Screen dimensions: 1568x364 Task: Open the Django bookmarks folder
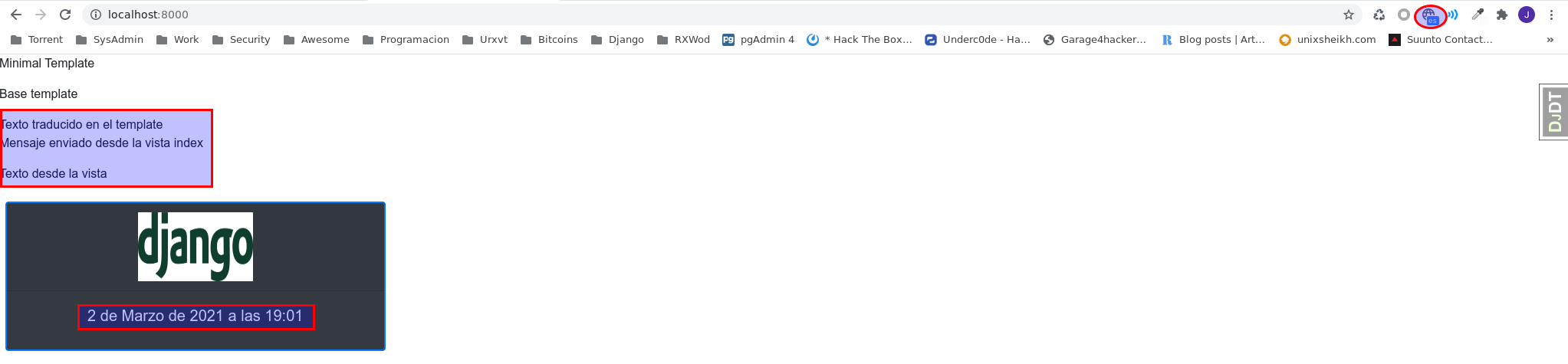617,40
